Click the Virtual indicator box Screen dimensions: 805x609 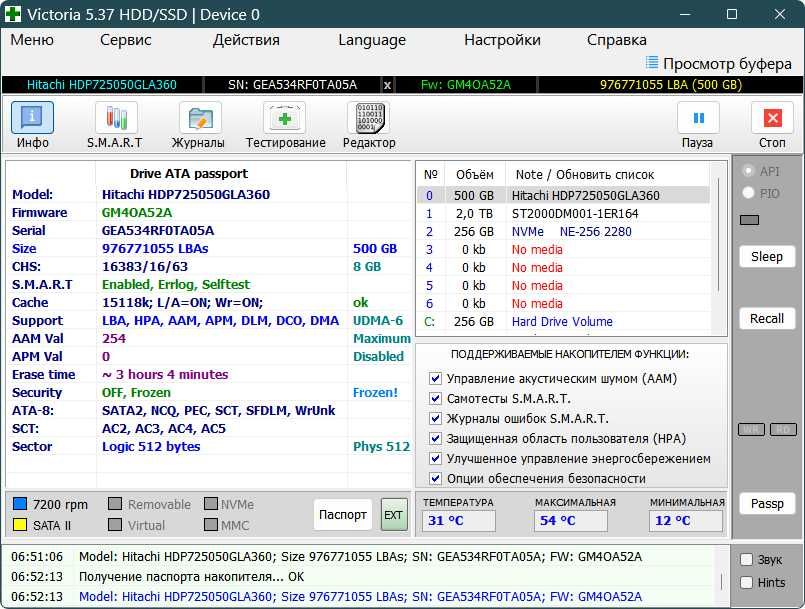pos(115,525)
